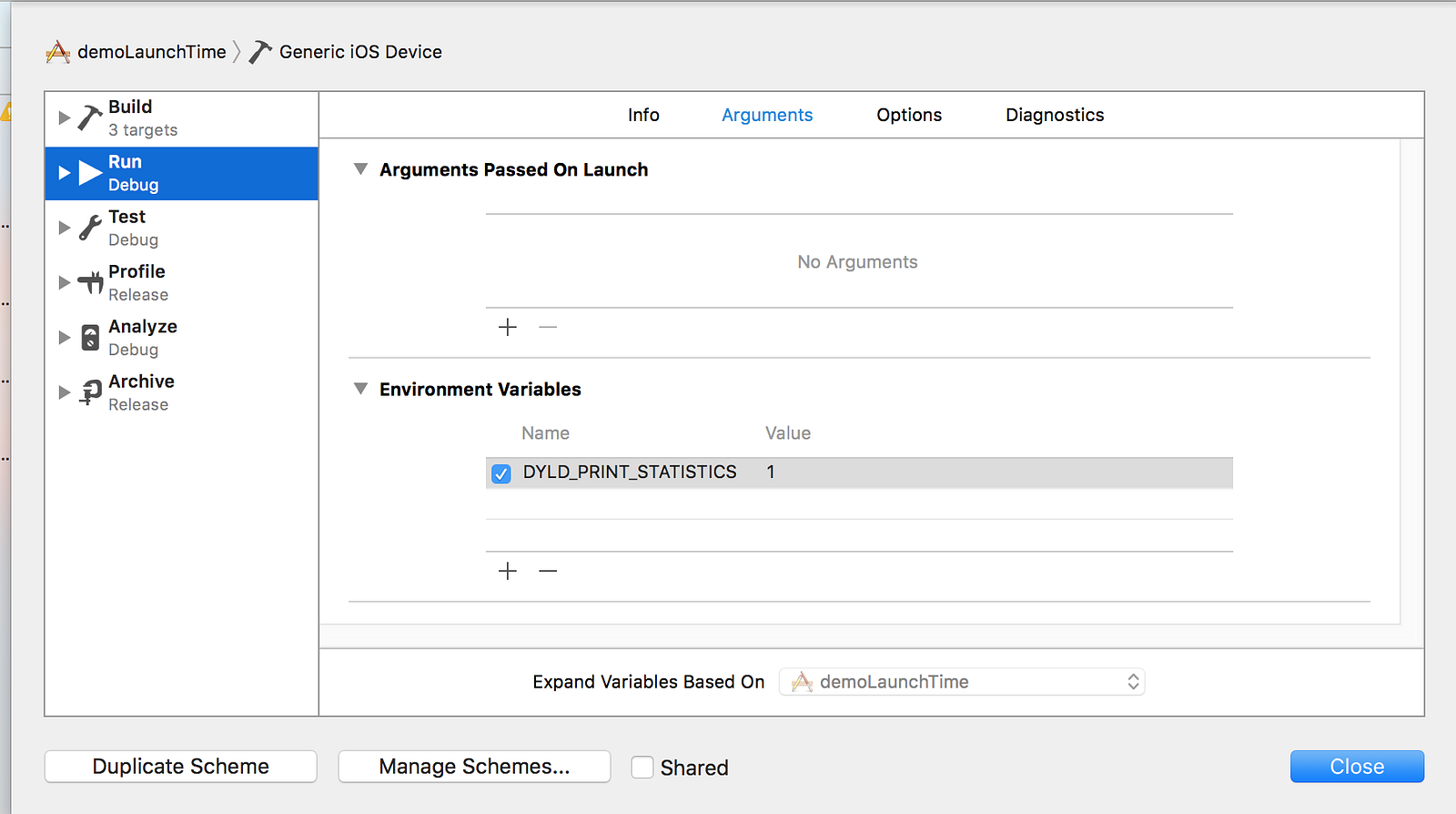Disable the DYLD_PRINT_STATISTICS variable checkbox
Screen dimensions: 1456x814
click(x=501, y=473)
